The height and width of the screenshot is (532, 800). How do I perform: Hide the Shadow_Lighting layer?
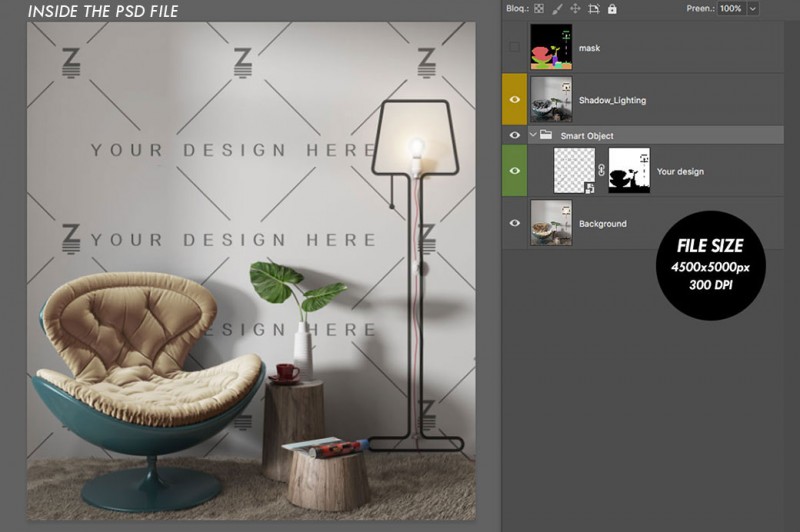coord(514,99)
